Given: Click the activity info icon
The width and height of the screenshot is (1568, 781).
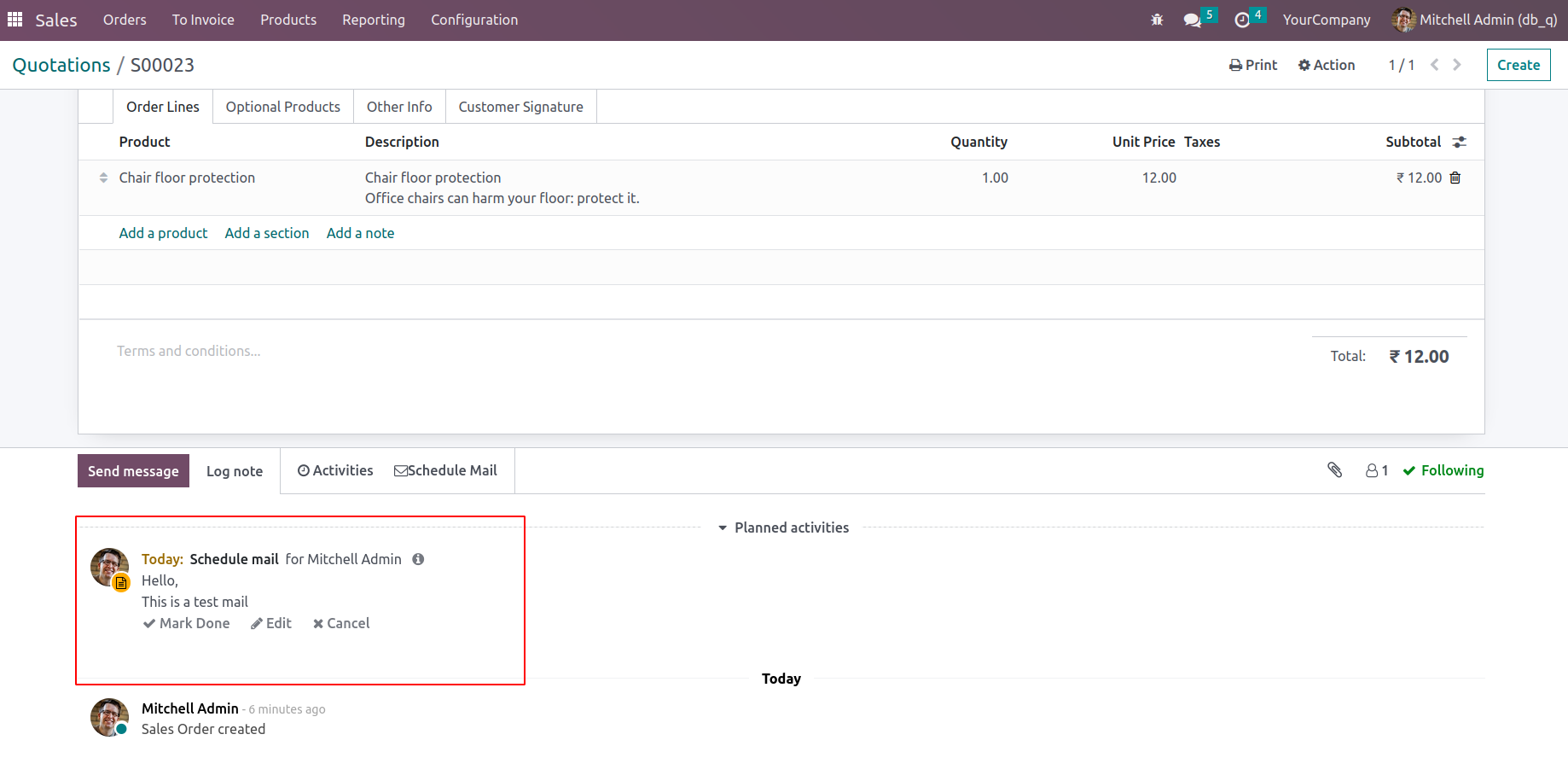Looking at the screenshot, I should click(418, 559).
